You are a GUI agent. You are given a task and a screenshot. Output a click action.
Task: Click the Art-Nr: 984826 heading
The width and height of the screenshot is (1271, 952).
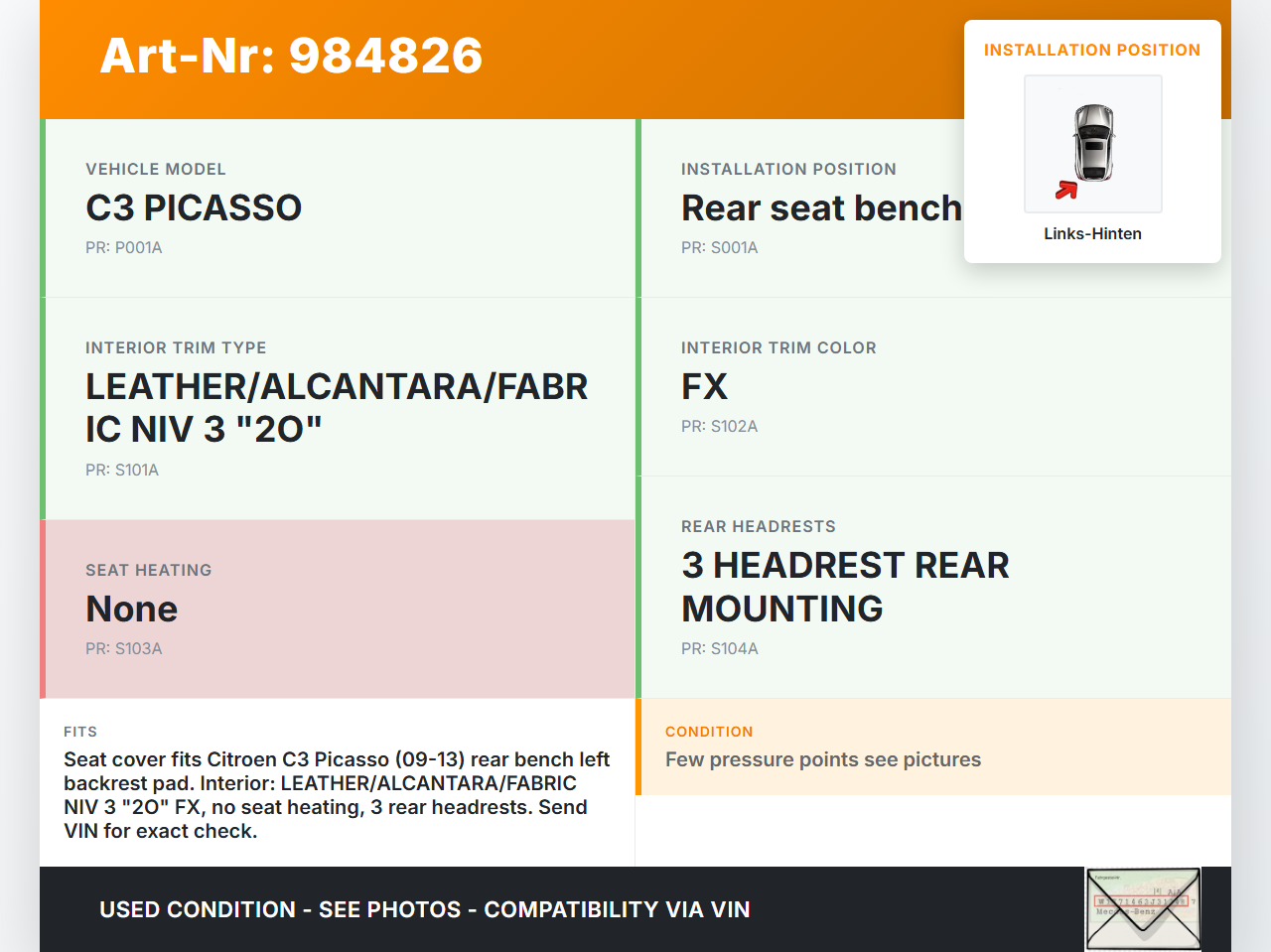(x=291, y=56)
